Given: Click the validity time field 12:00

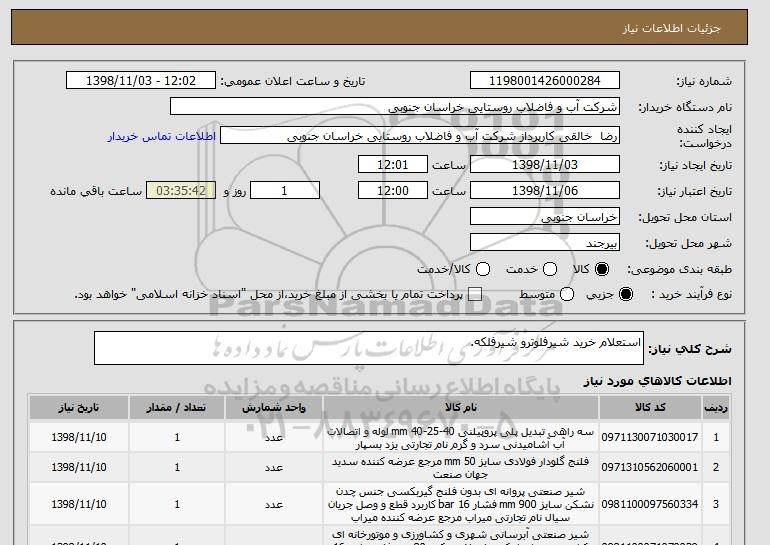Looking at the screenshot, I should pyautogui.click(x=393, y=191).
